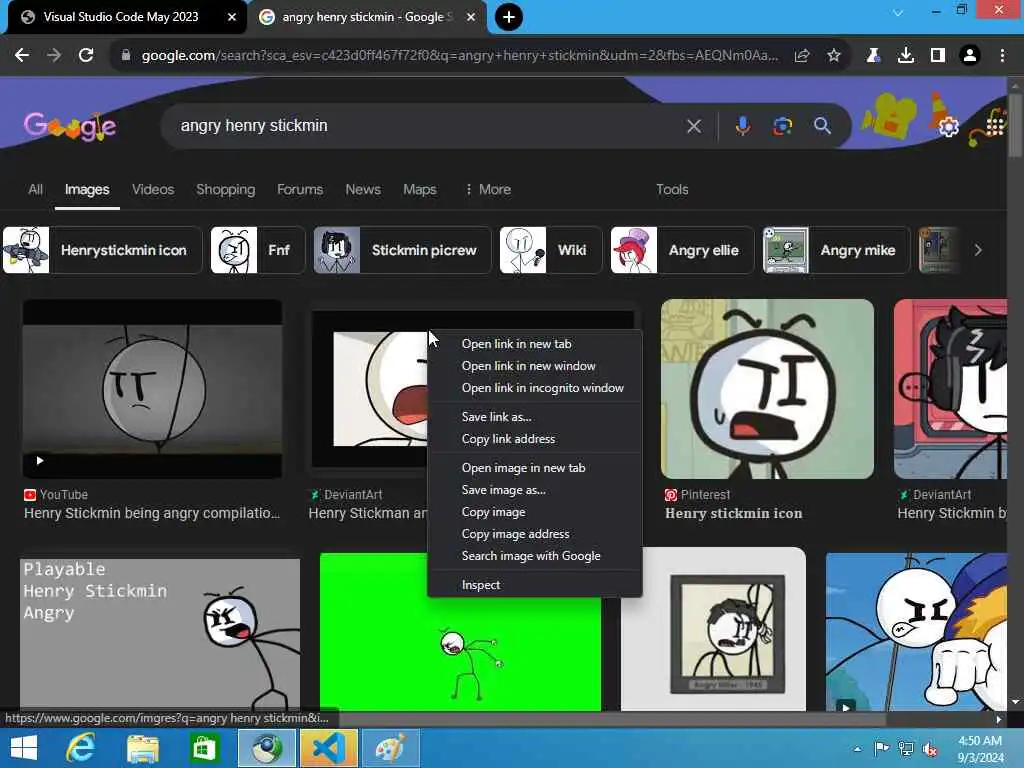Open the YouTube angry compilation thumbnail
Viewport: 1024px width, 768px height.
(152, 389)
